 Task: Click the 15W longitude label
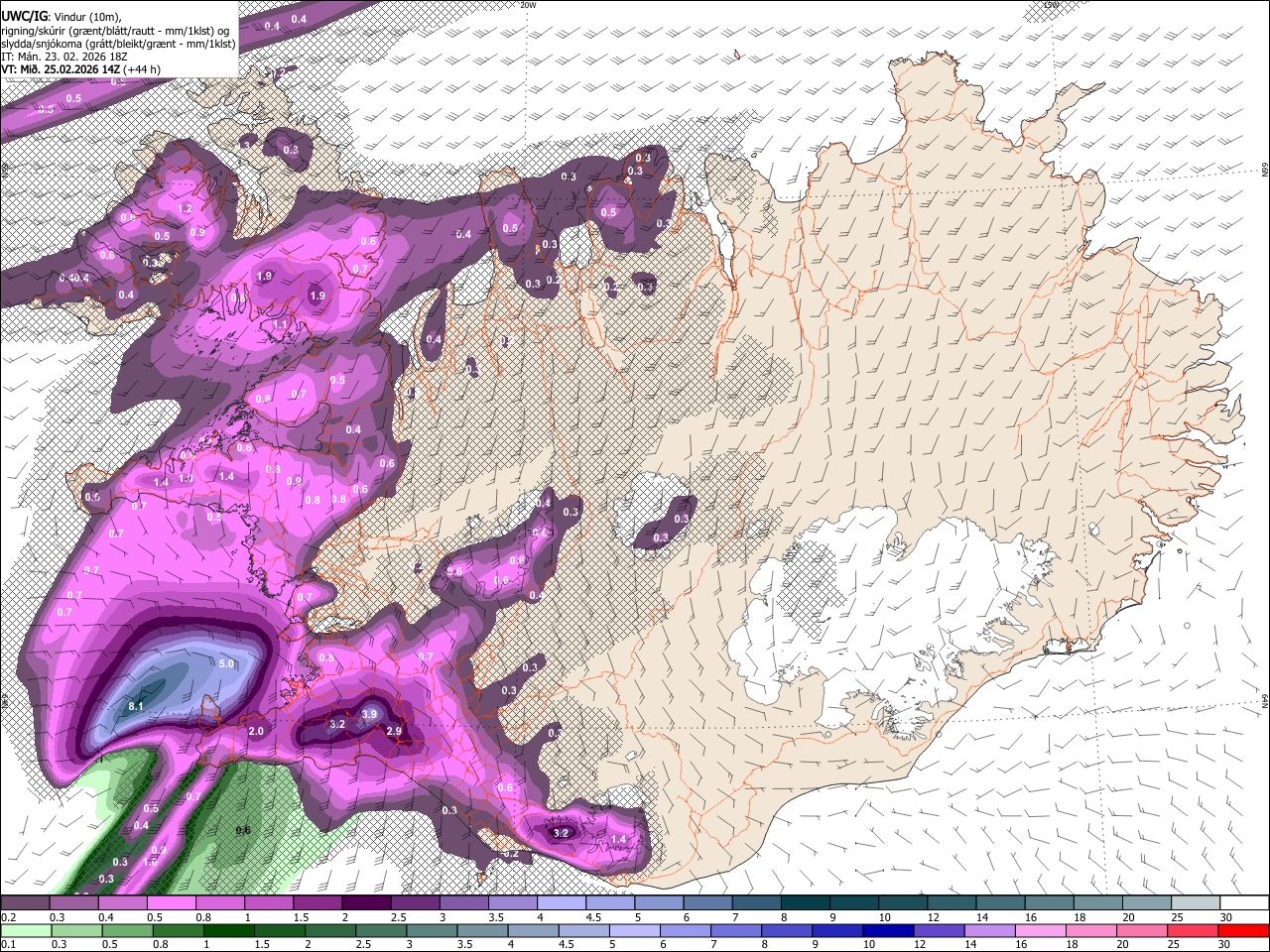tap(1052, 5)
